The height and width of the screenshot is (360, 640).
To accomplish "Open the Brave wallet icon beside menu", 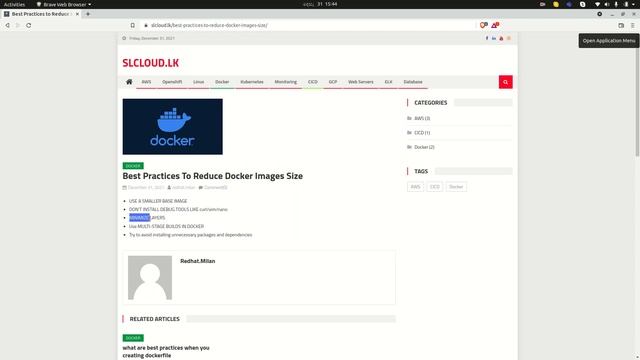I will 621,25.
